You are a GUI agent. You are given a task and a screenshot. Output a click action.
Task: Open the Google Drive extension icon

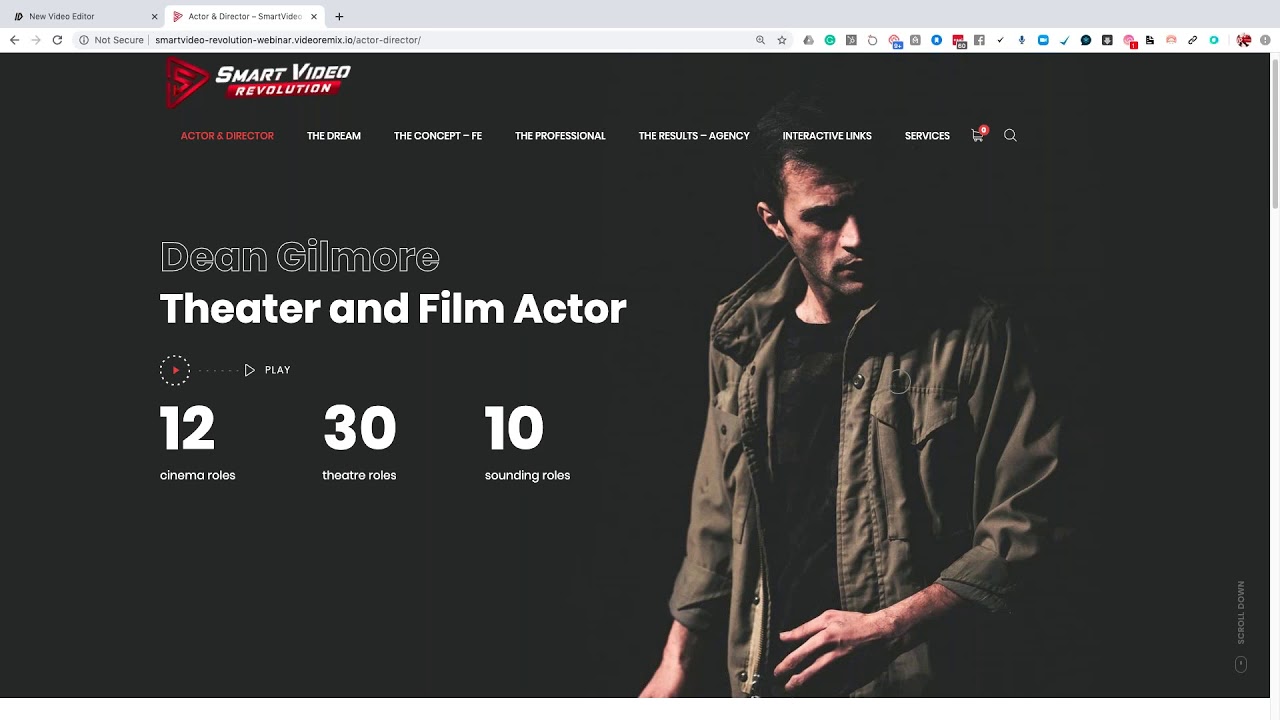click(x=808, y=40)
